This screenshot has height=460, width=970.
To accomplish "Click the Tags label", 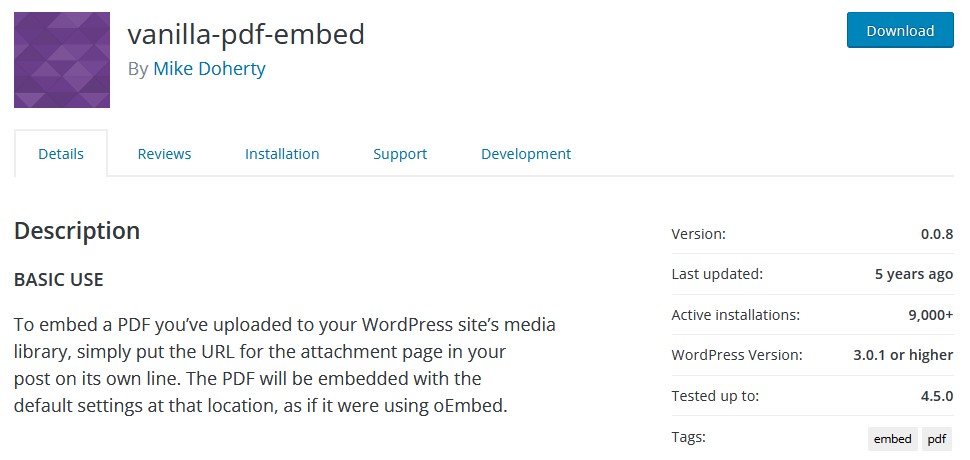I will coord(689,438).
